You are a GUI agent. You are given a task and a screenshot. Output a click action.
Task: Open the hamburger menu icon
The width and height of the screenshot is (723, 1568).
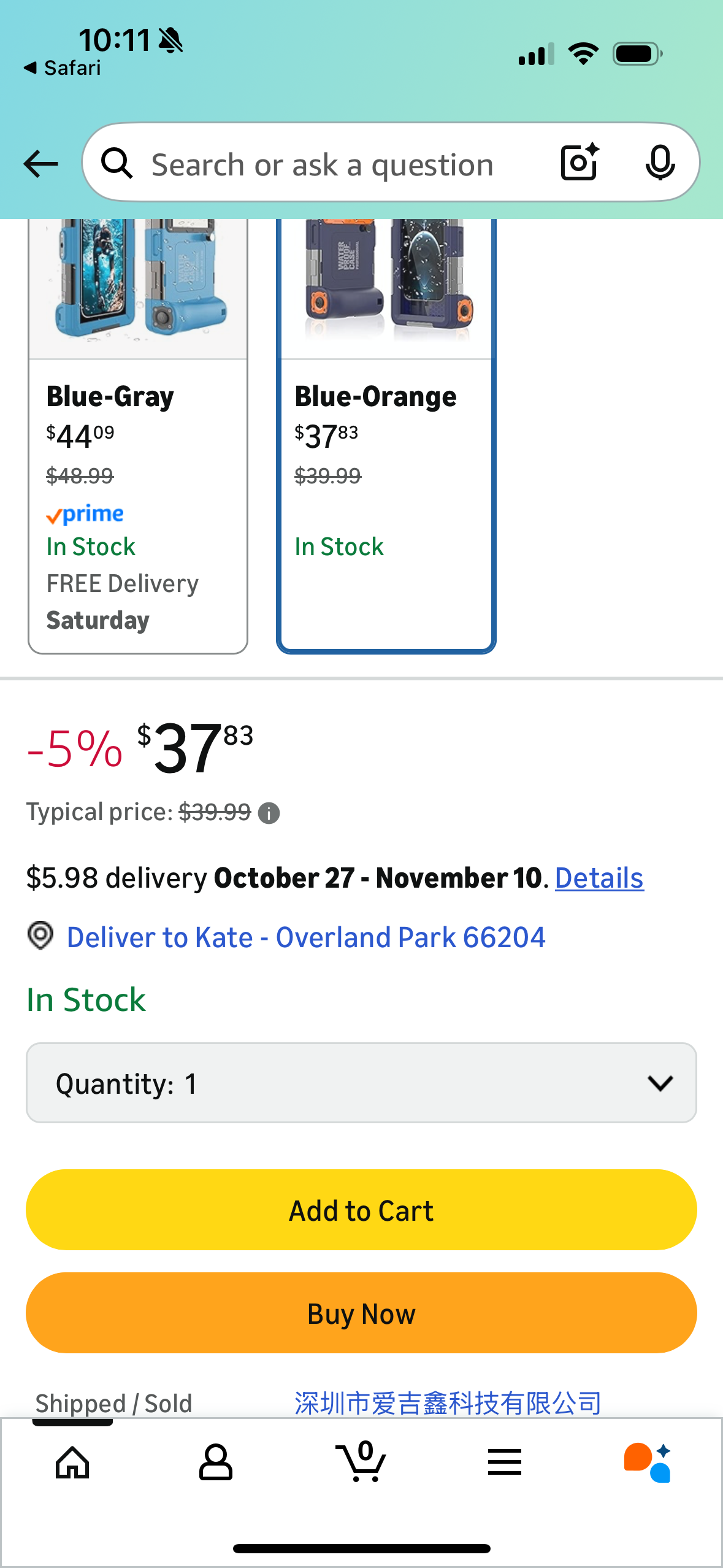[x=505, y=1462]
